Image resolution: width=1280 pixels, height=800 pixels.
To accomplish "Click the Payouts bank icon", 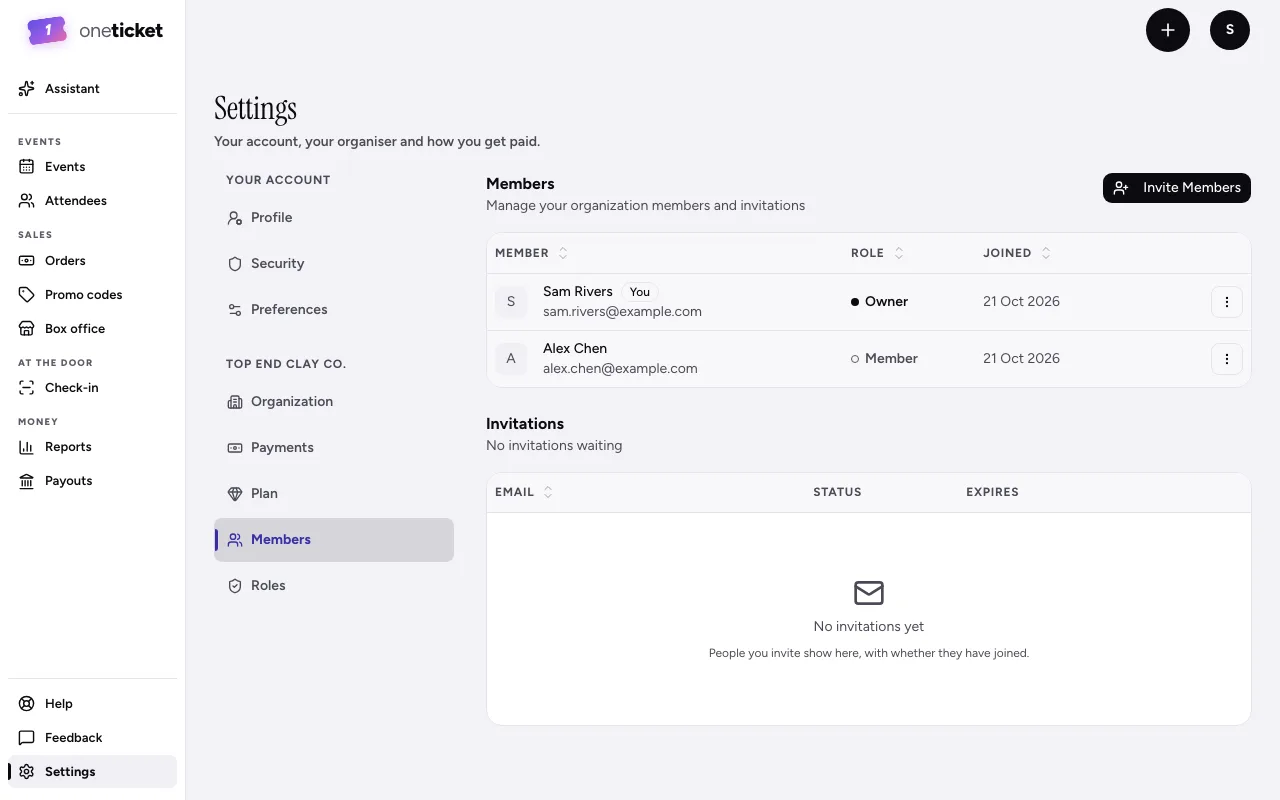I will click(x=27, y=481).
